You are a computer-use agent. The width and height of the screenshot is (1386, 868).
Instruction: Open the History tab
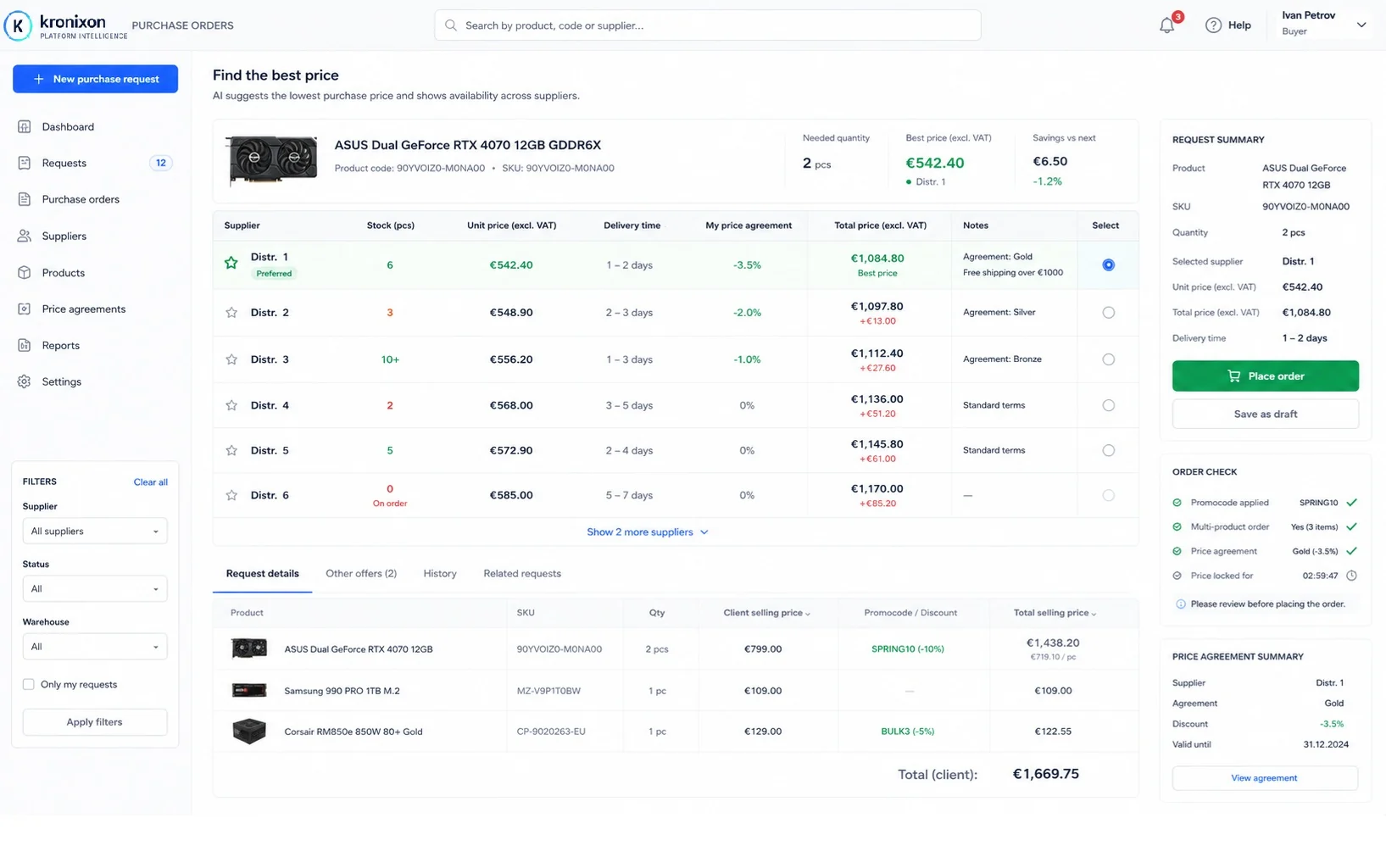pyautogui.click(x=440, y=574)
